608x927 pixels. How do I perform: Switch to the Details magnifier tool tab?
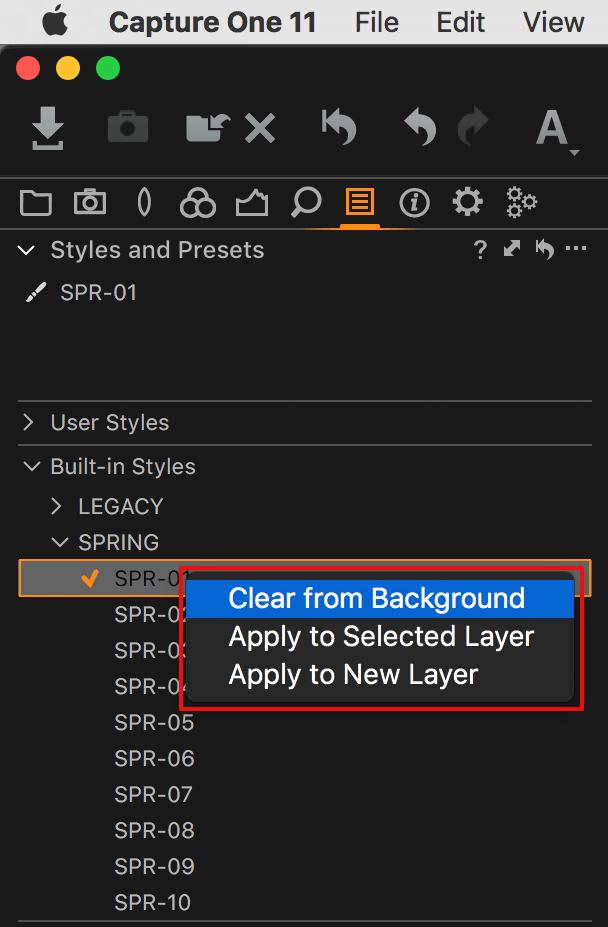coord(306,203)
